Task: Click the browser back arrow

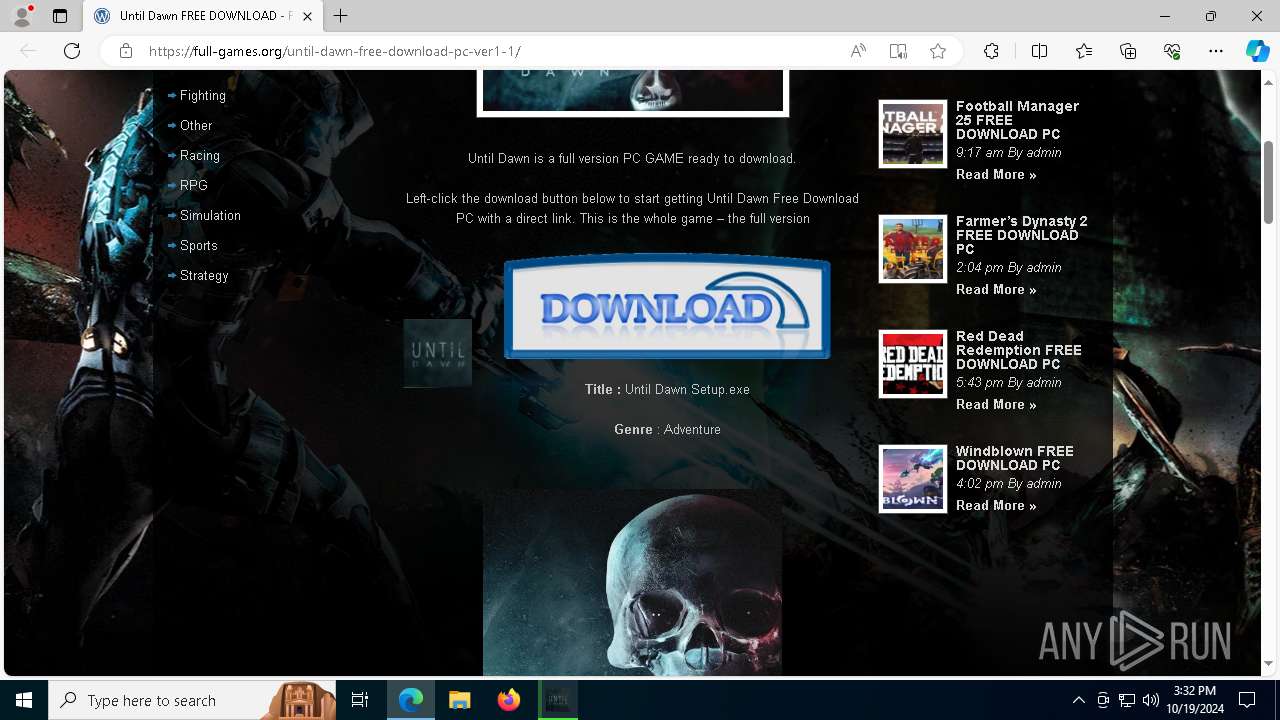Action: pos(28,51)
